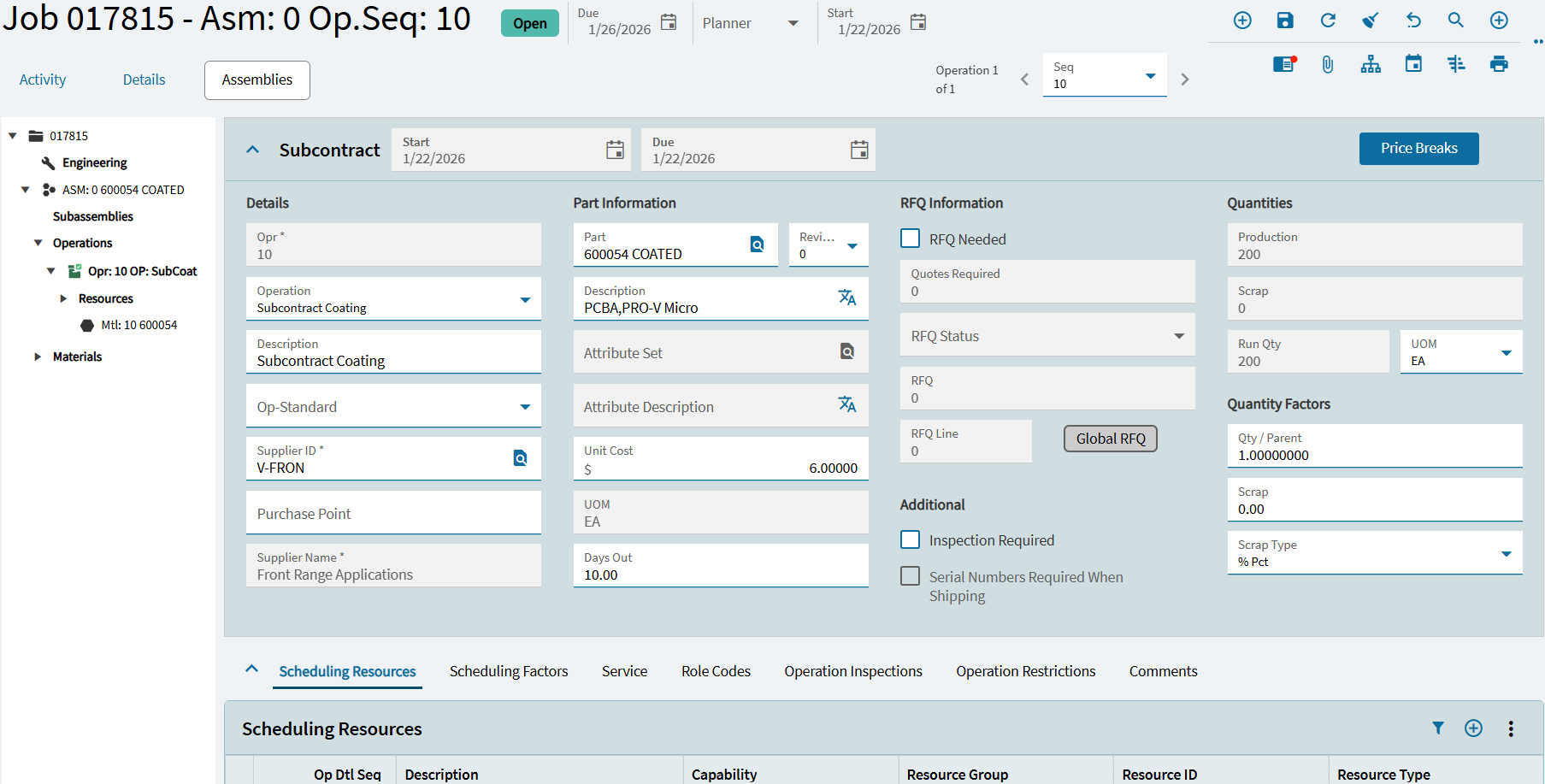Click the Supplier ID lookup icon
Viewport: 1545px width, 784px height.
[520, 458]
